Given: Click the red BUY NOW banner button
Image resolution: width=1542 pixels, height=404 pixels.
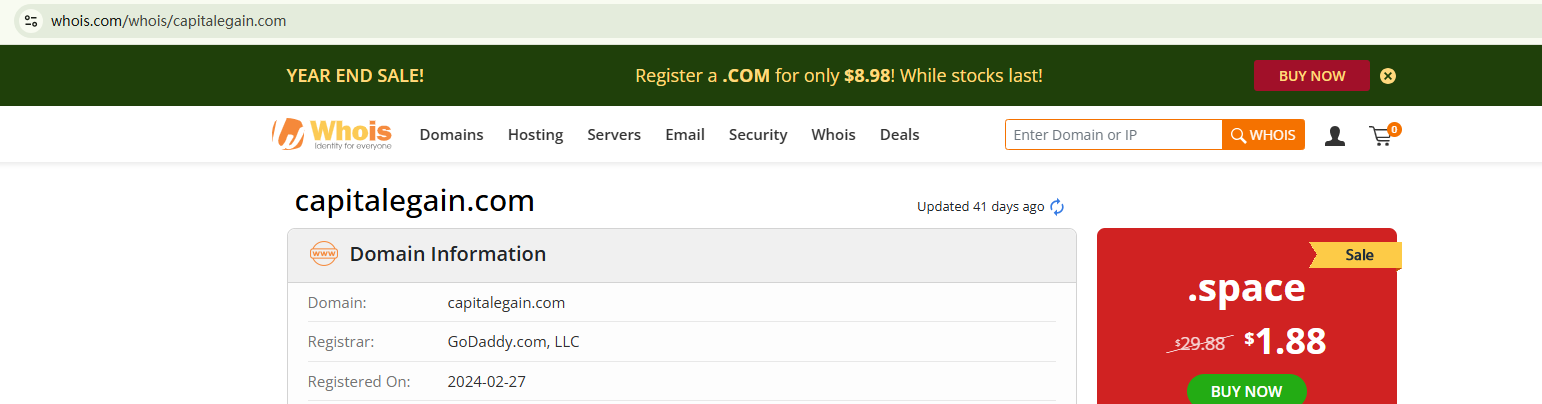Looking at the screenshot, I should click(1311, 76).
